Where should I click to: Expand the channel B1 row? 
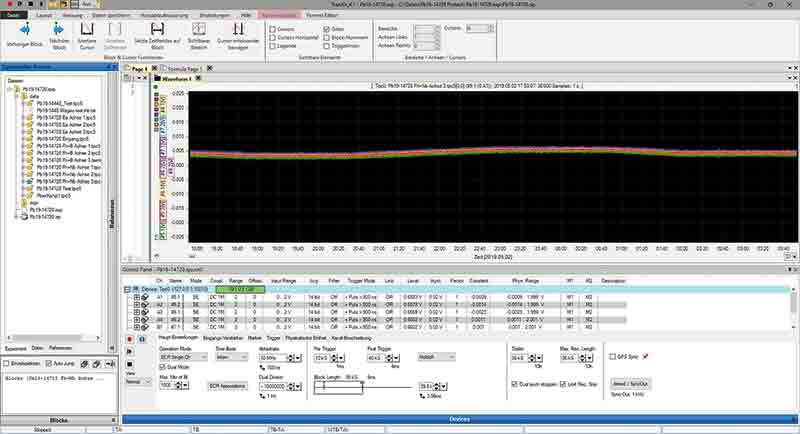(x=137, y=327)
